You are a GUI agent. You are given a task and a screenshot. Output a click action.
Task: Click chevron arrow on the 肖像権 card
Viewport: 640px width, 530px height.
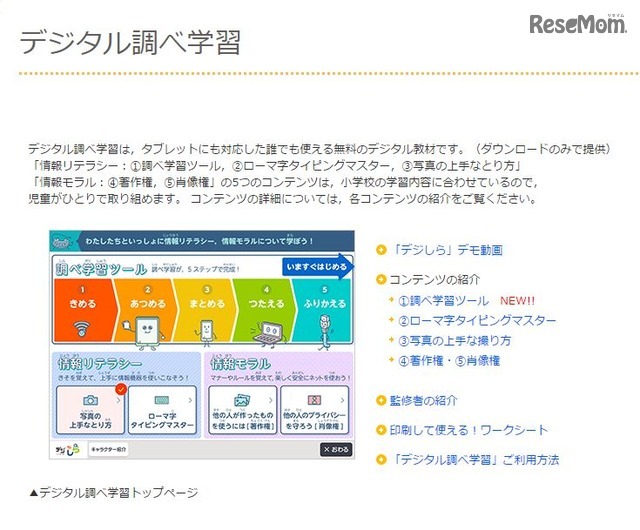(342, 400)
